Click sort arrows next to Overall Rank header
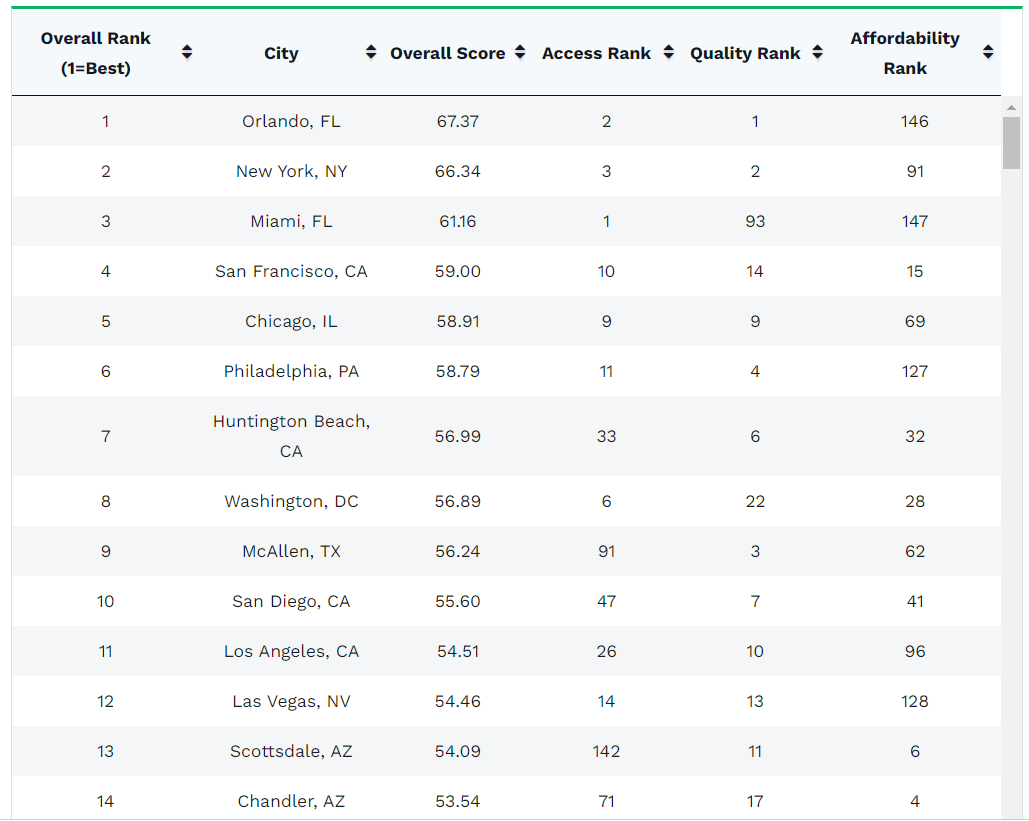1029x821 pixels. point(187,53)
